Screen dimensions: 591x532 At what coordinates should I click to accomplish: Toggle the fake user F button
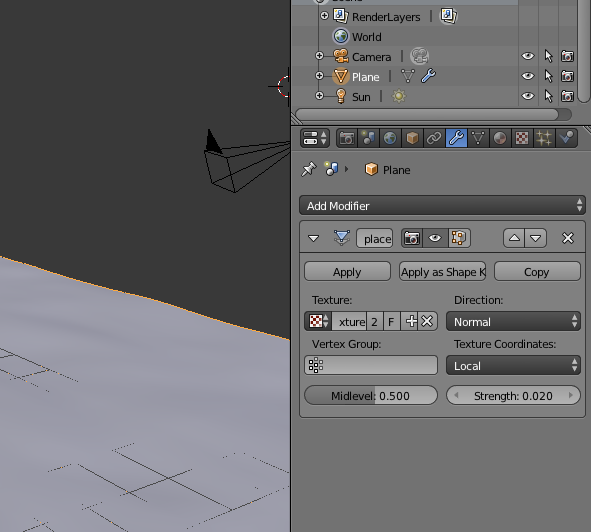pos(391,321)
